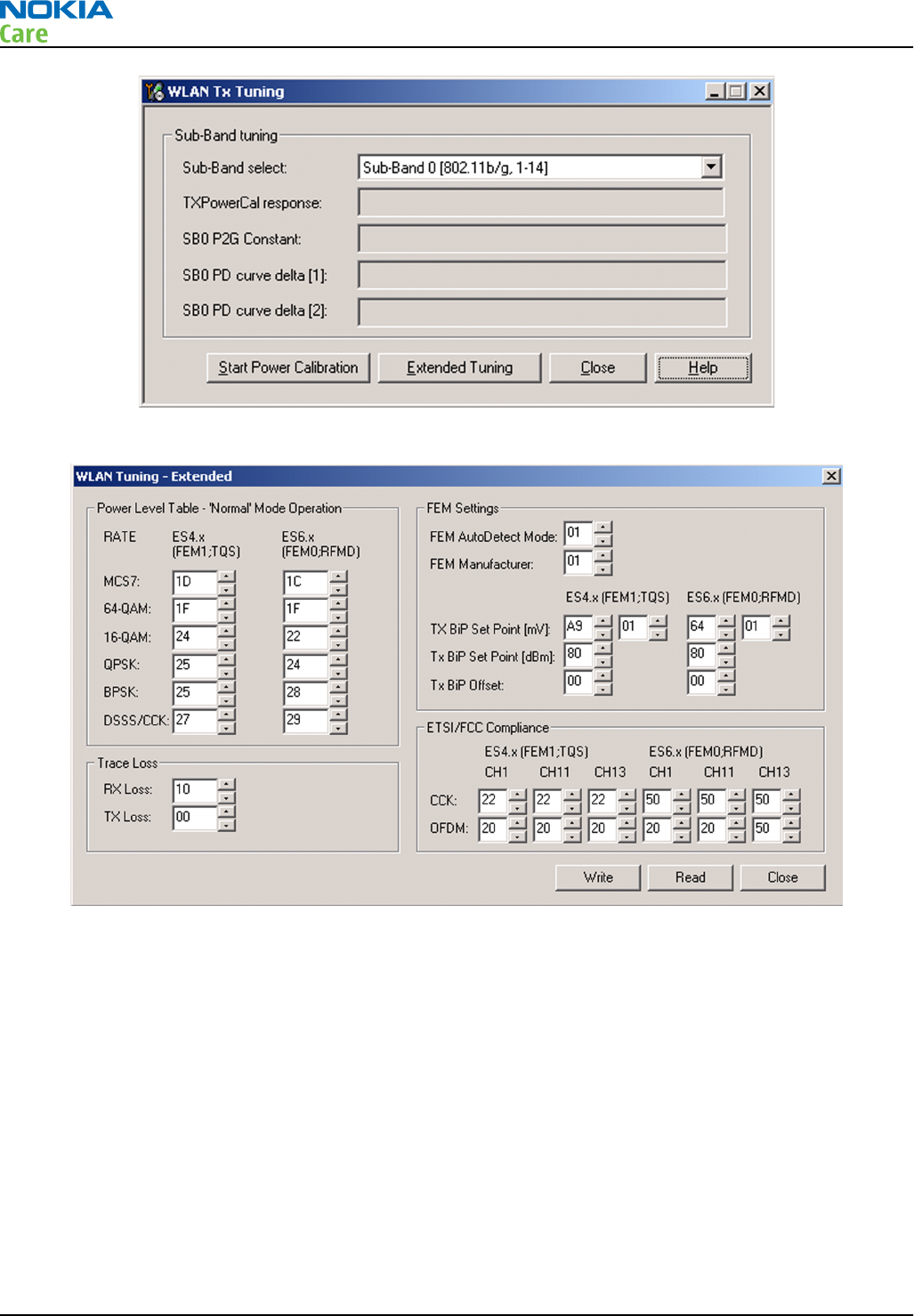Click SB0 PD curve delta [1] field
This screenshot has height=1316, width=914.
tap(542, 275)
